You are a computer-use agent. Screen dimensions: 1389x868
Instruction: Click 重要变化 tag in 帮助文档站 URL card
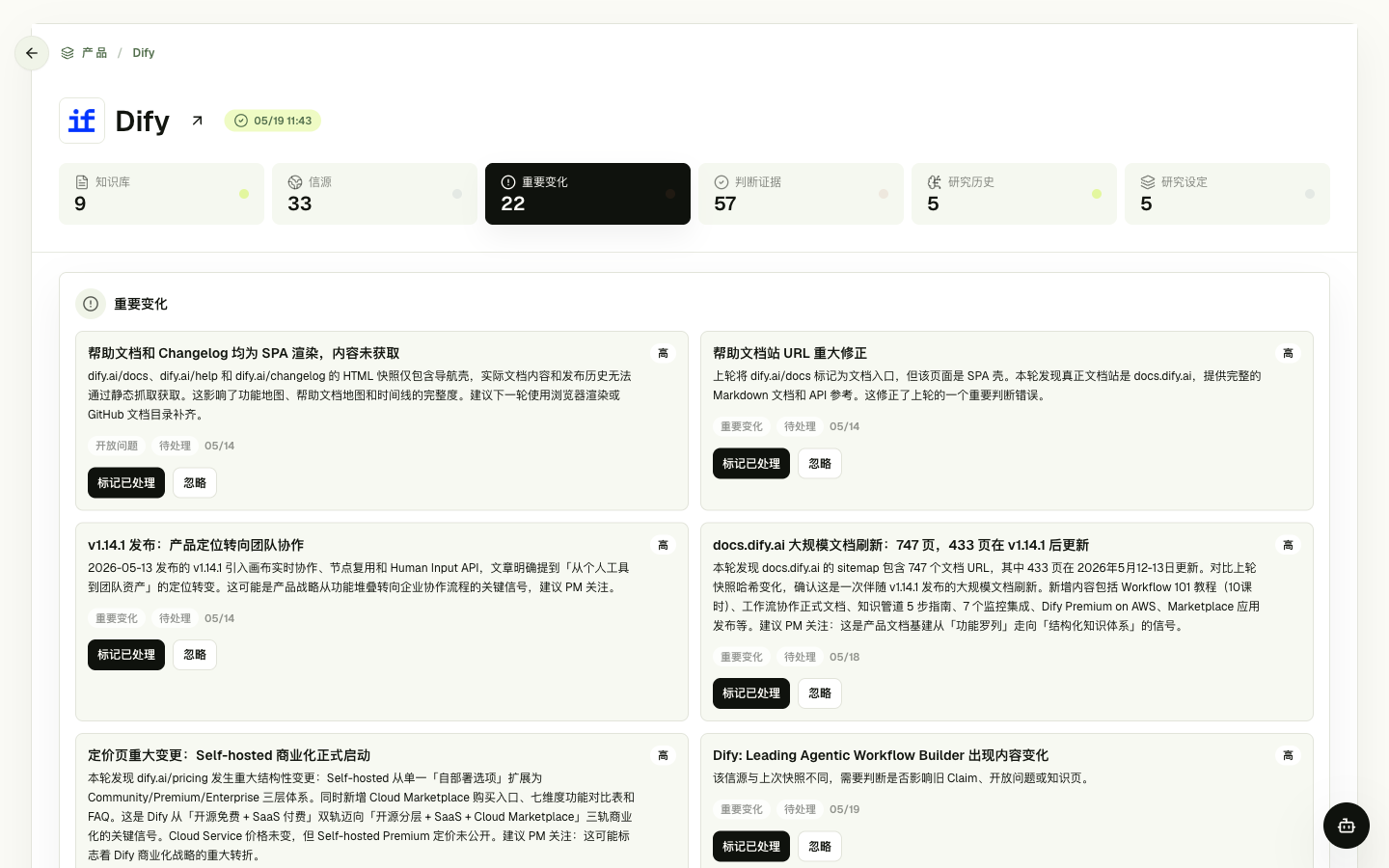(x=742, y=426)
